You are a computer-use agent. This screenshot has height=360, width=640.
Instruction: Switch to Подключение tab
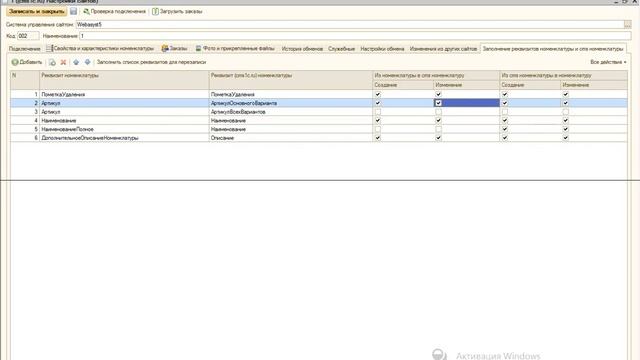24,49
